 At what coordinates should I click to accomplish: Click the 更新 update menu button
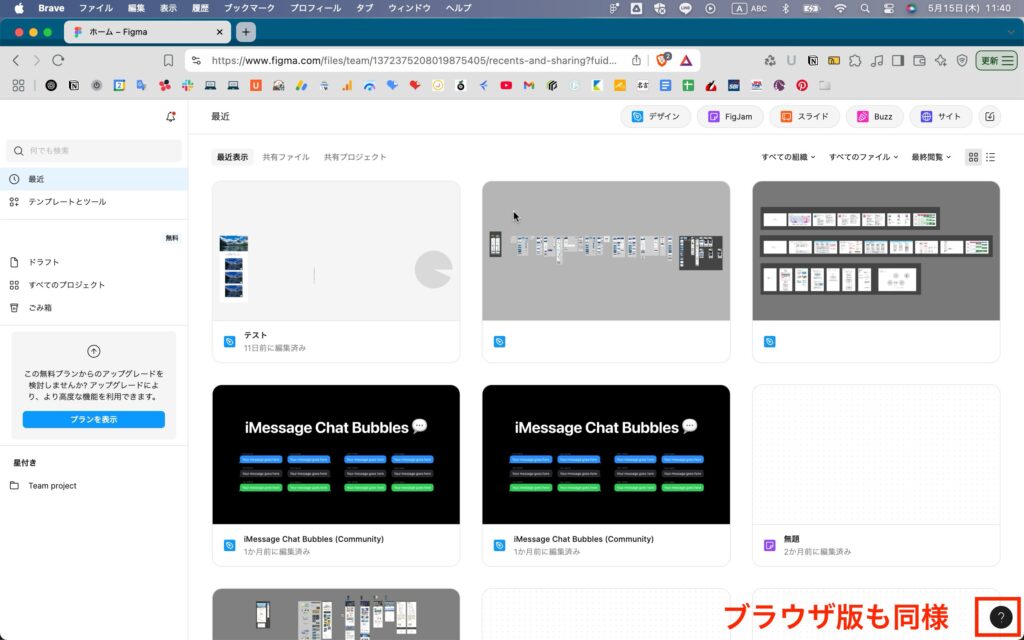pos(997,61)
